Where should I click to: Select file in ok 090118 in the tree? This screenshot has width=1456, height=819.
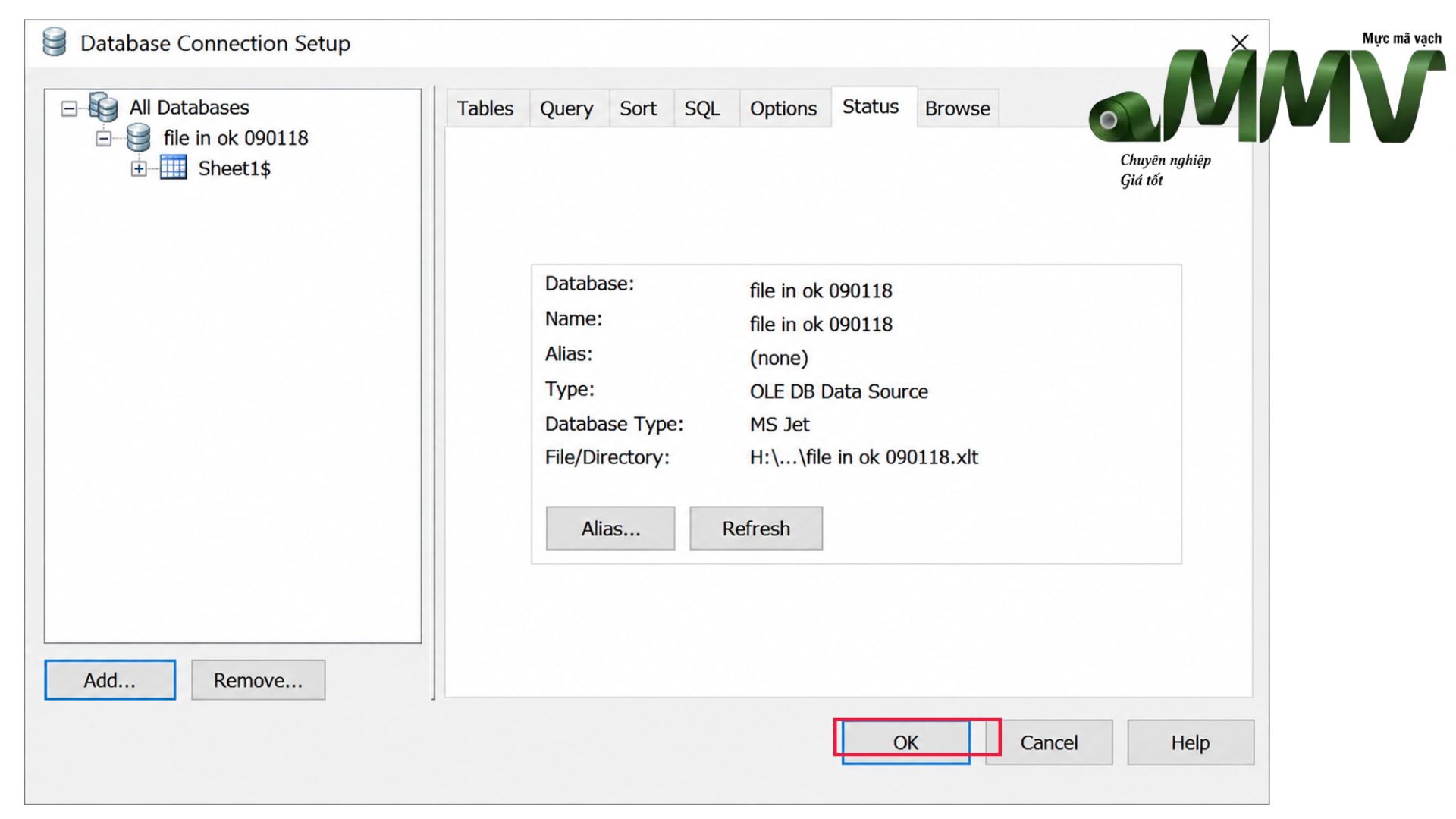coord(236,138)
